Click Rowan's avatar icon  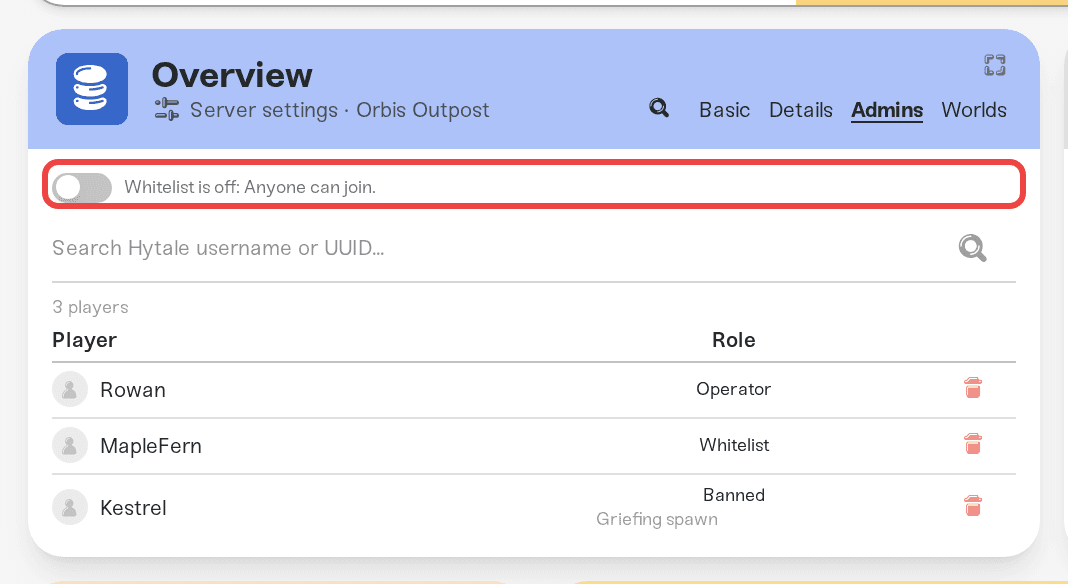click(x=70, y=389)
